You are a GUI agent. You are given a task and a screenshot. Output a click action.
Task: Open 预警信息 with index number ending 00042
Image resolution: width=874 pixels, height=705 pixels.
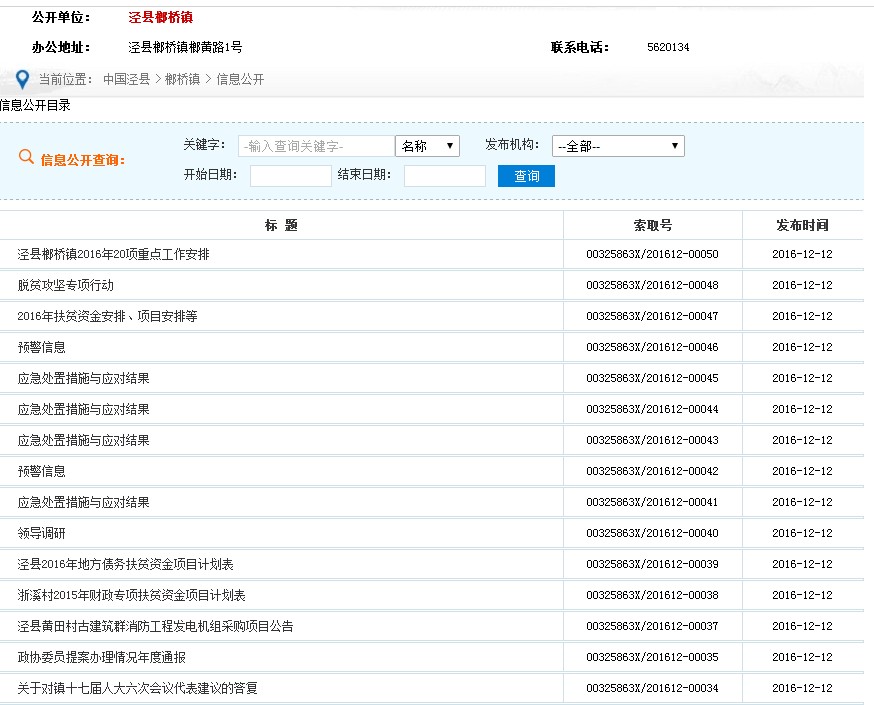coord(42,471)
